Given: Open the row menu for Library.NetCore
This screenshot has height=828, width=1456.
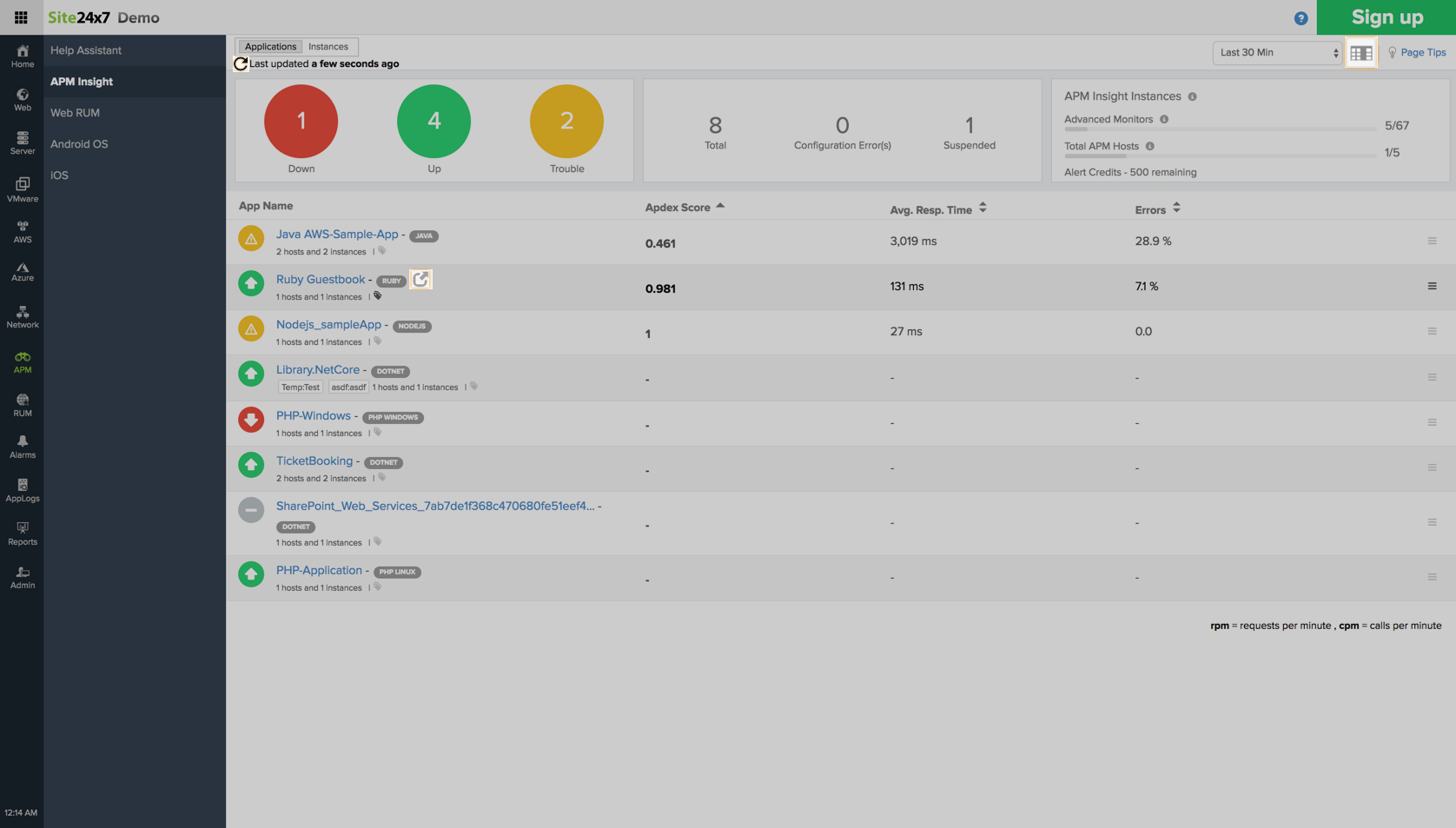Looking at the screenshot, I should point(1432,377).
